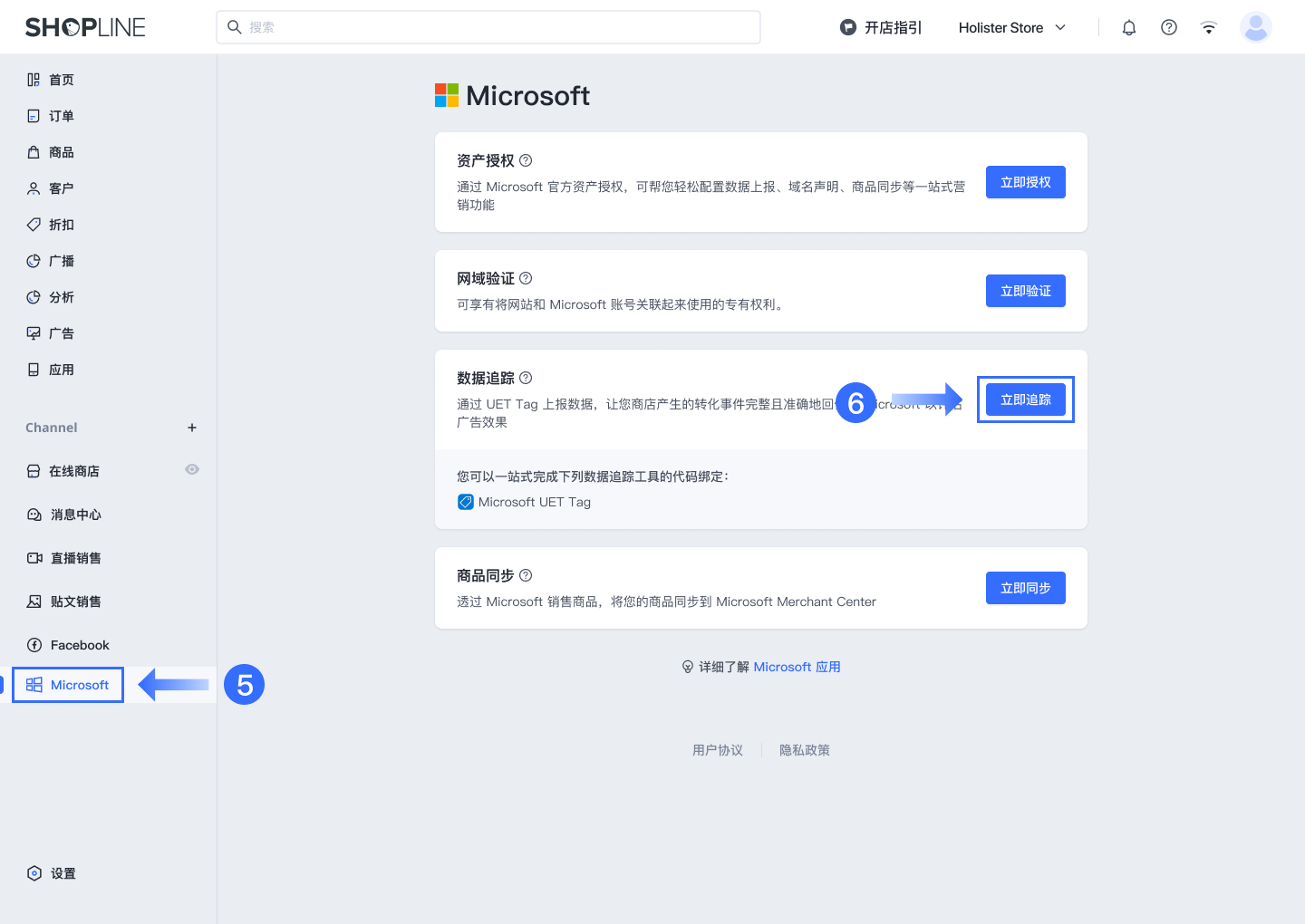The height and width of the screenshot is (924, 1305).
Task: Click the 设置 settings gear icon
Action: tap(34, 873)
